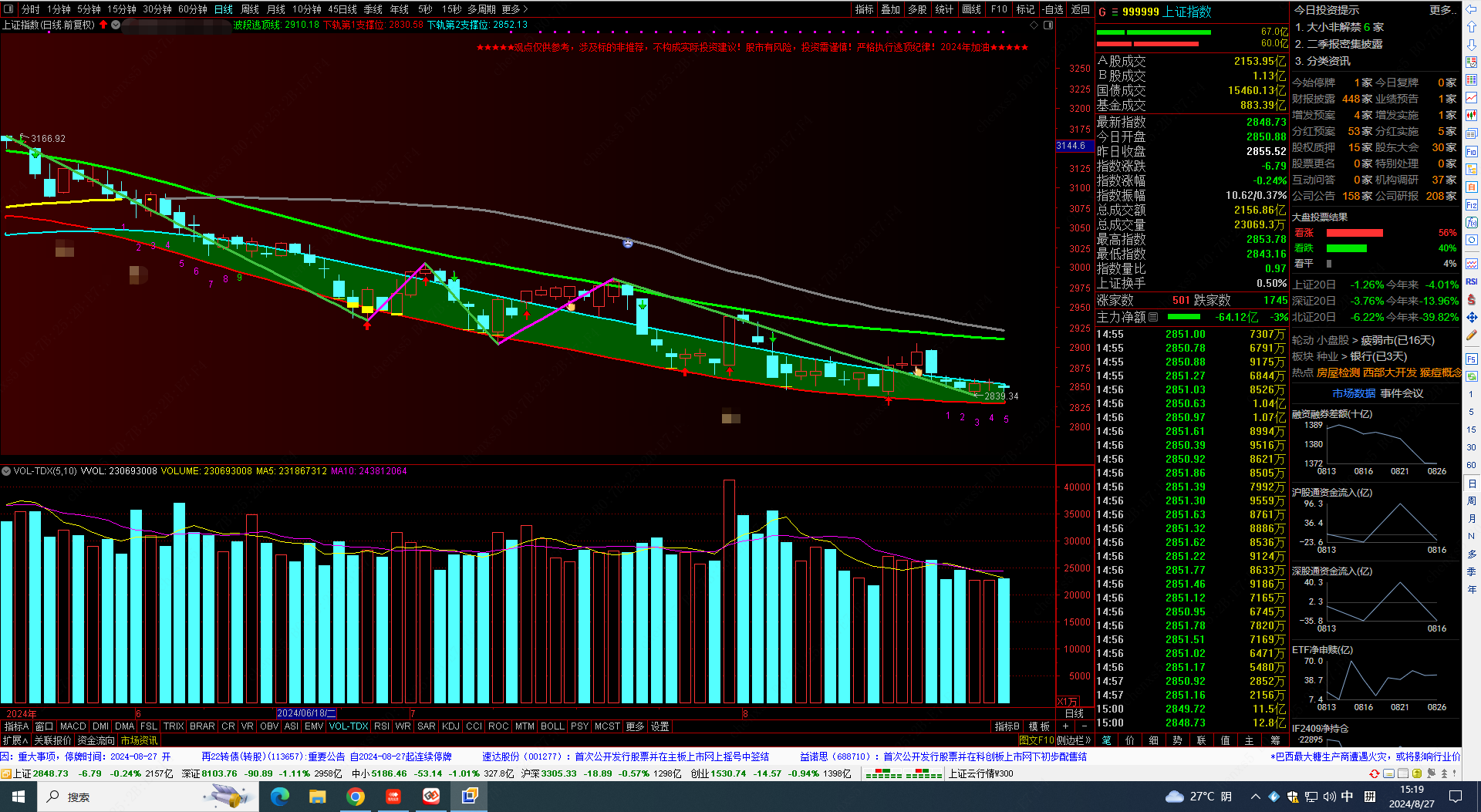
Task: Click the pencil drawing tool icon
Action: pyautogui.click(x=1472, y=335)
